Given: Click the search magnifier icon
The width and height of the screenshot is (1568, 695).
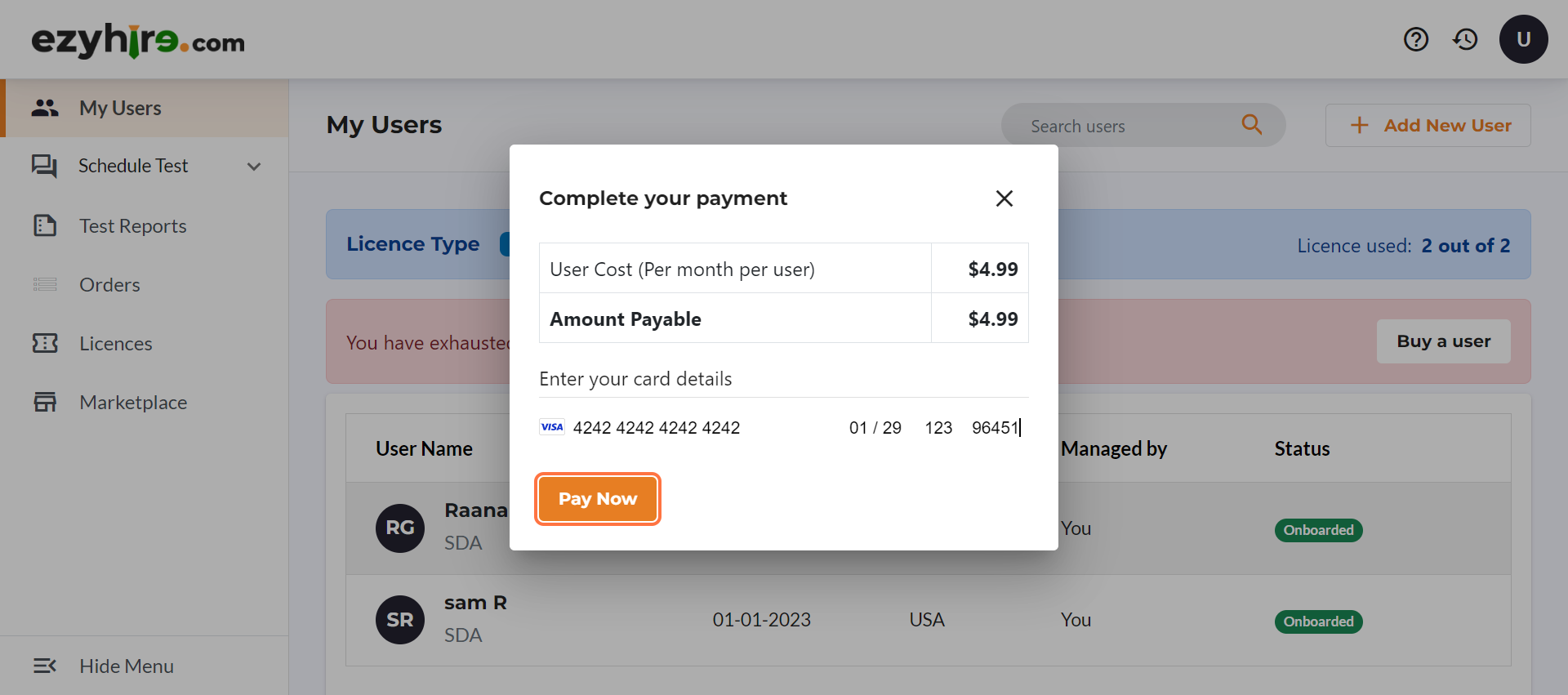Looking at the screenshot, I should click(1251, 124).
